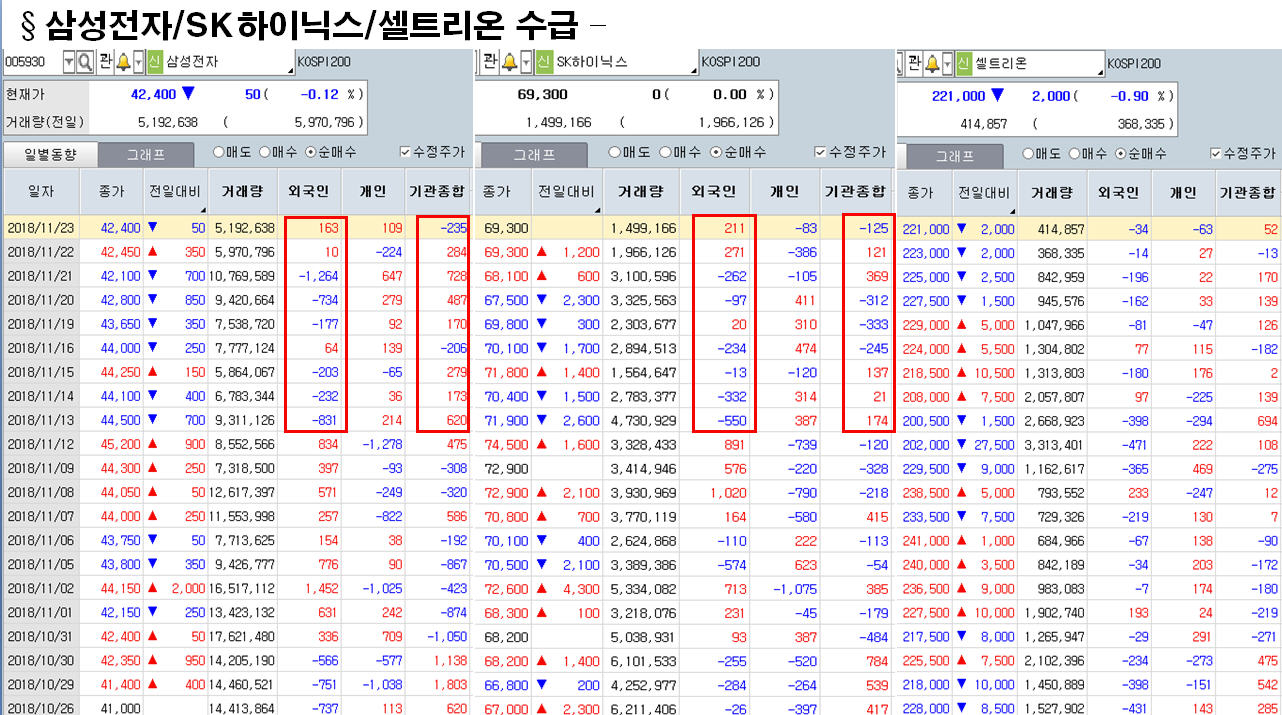This screenshot has width=1282, height=715.
Task: Click the alarm bell icon in 셀트리온 panel
Action: [932, 63]
